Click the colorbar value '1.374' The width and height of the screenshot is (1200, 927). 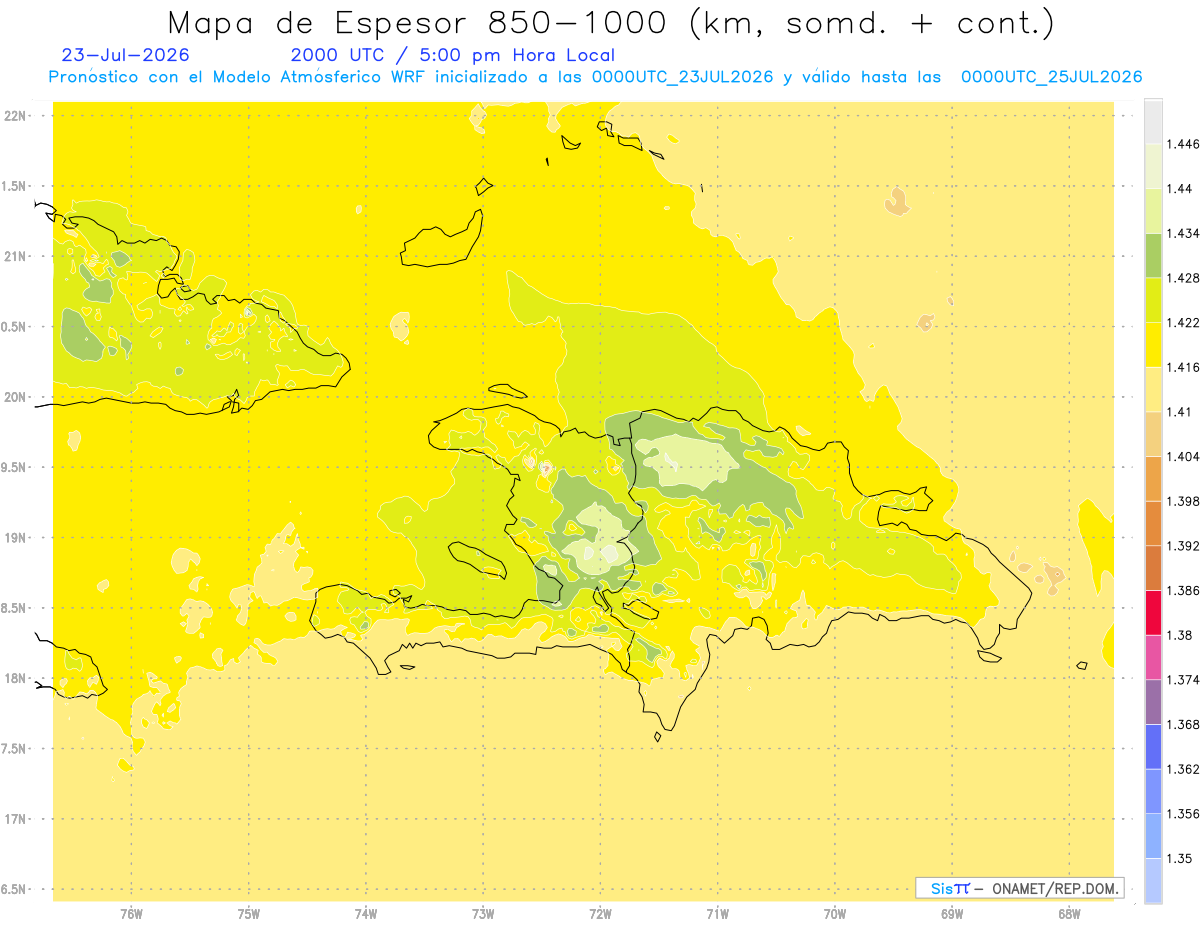[1182, 680]
